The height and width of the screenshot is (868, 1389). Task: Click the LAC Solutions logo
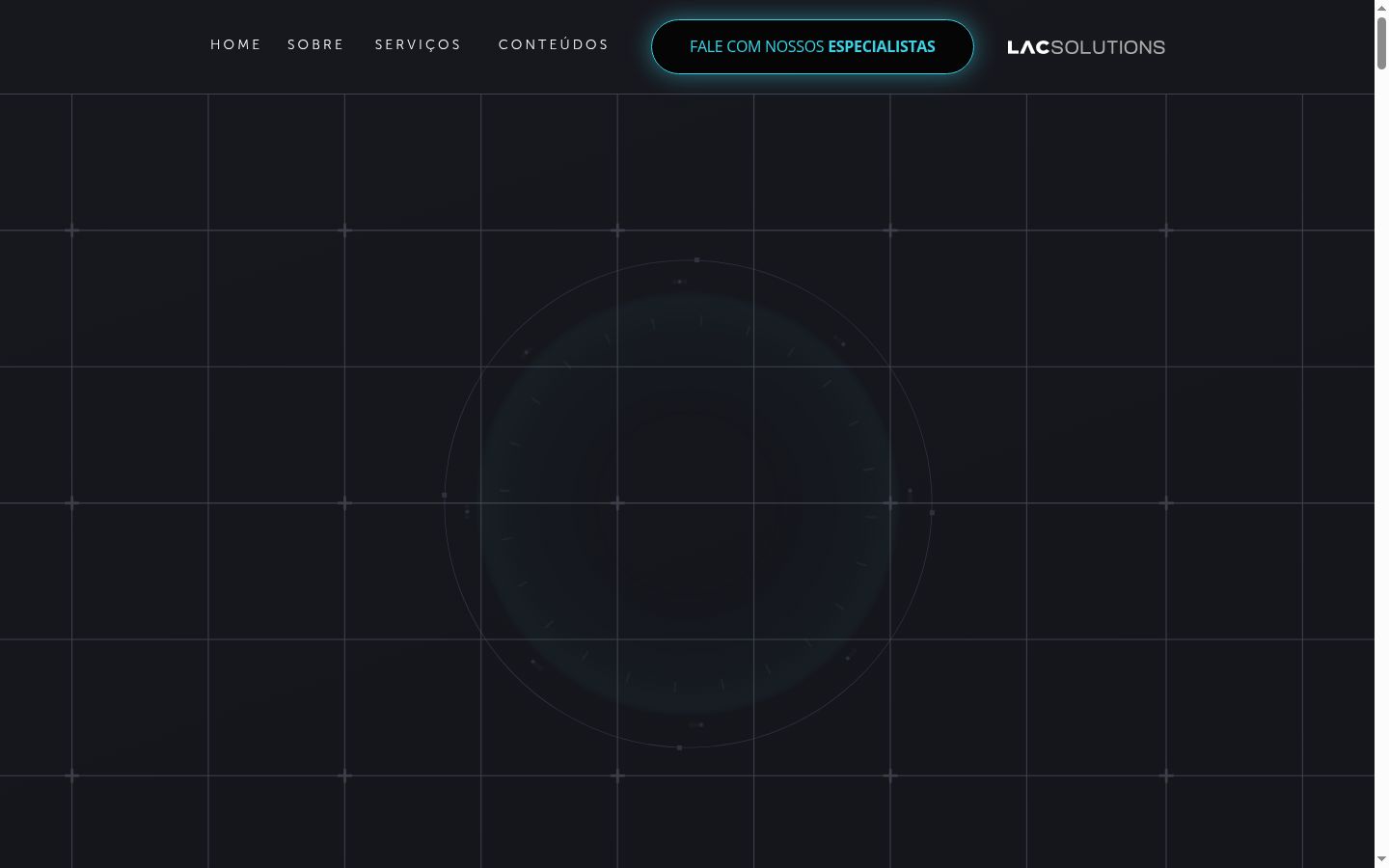tap(1086, 47)
